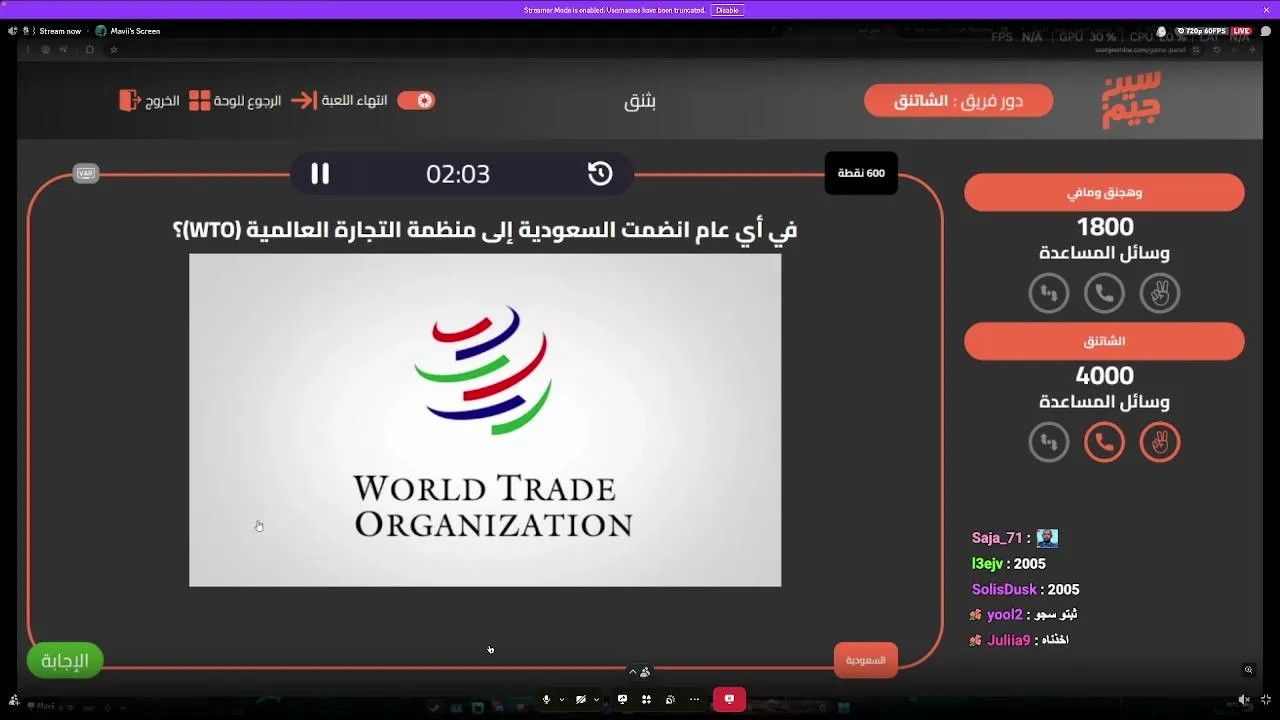1280x720 pixels.
Task: Use the phone call lifeline for وهجنق ومافي
Action: coord(1105,293)
